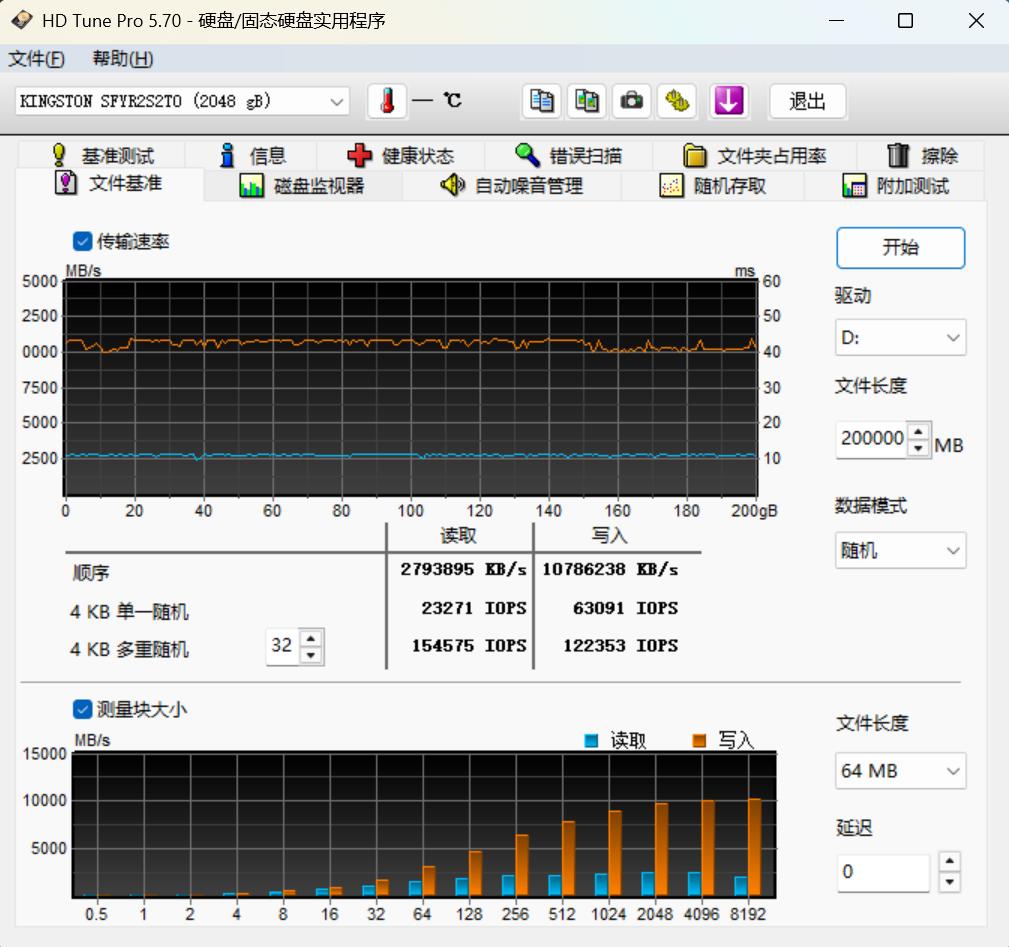Screen dimensions: 1009x947
Task: Click the 4 KB 多重随机 row label
Action: coord(129,649)
